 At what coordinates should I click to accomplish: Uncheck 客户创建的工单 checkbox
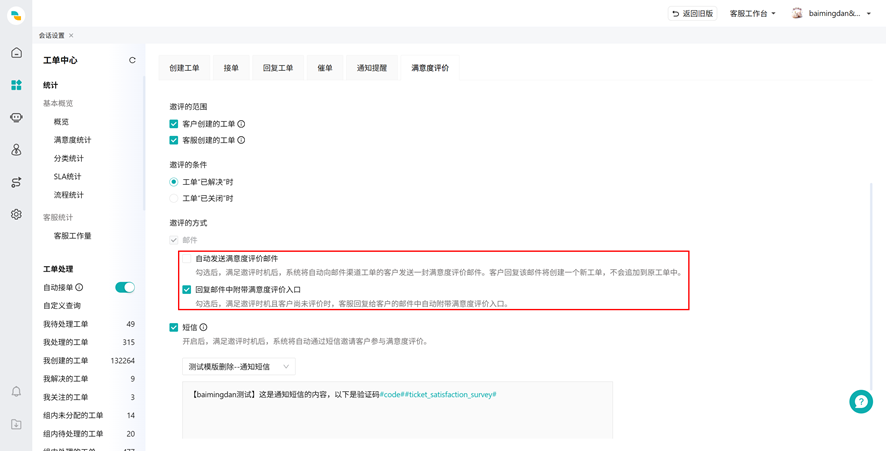(174, 124)
